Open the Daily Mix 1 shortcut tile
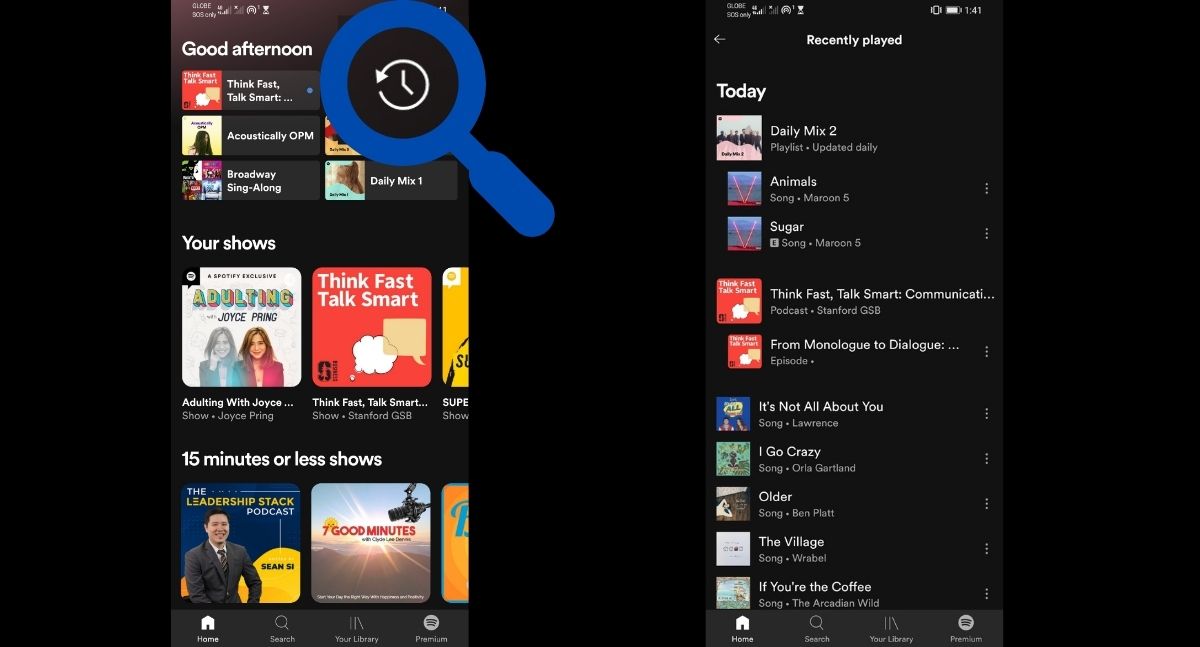Image resolution: width=1200 pixels, height=647 pixels. 391,181
